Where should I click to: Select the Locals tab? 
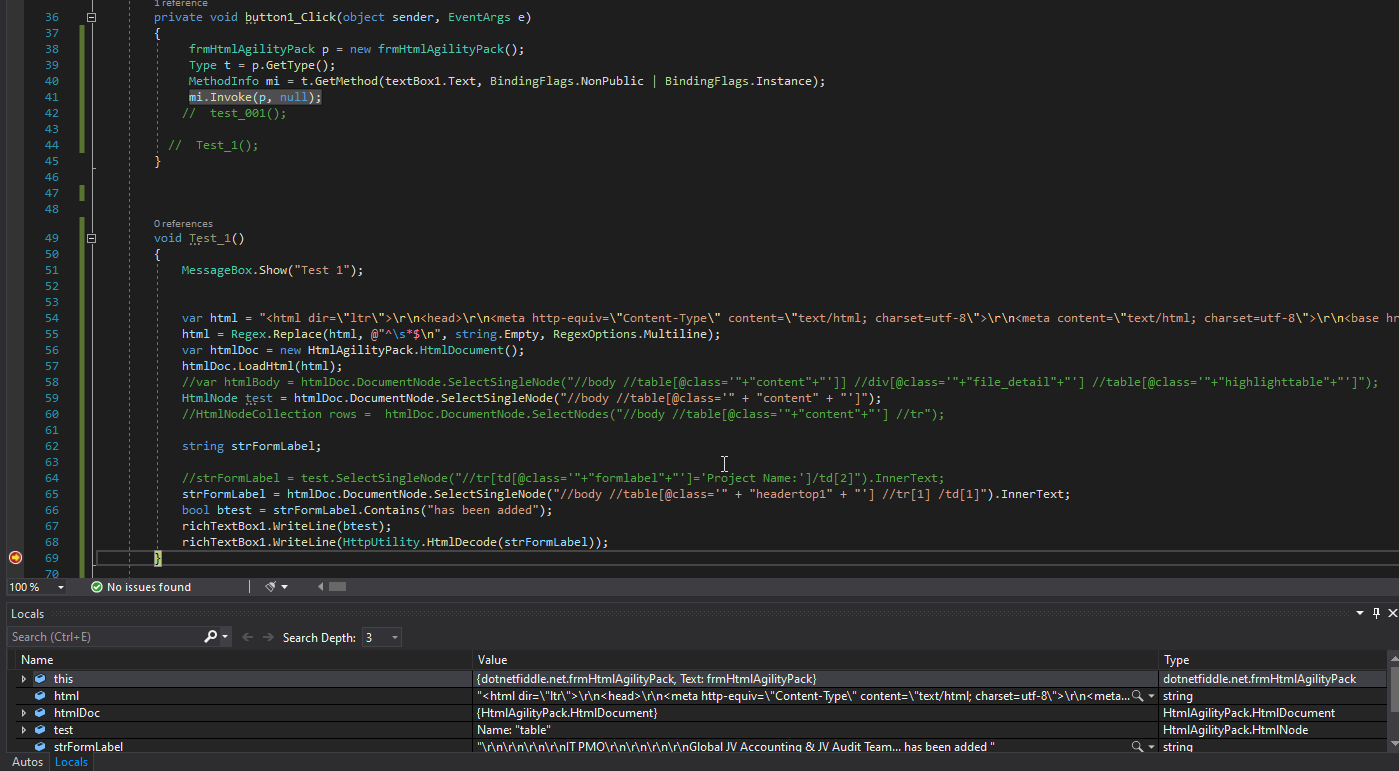pos(71,762)
